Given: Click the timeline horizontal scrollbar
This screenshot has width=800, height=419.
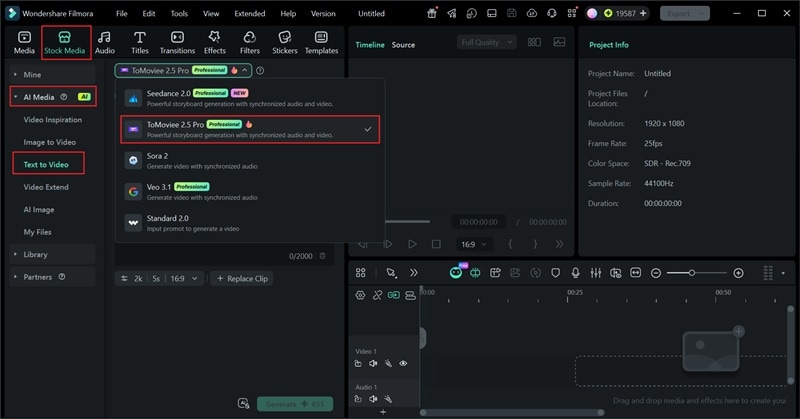Looking at the screenshot, I should (x=512, y=412).
